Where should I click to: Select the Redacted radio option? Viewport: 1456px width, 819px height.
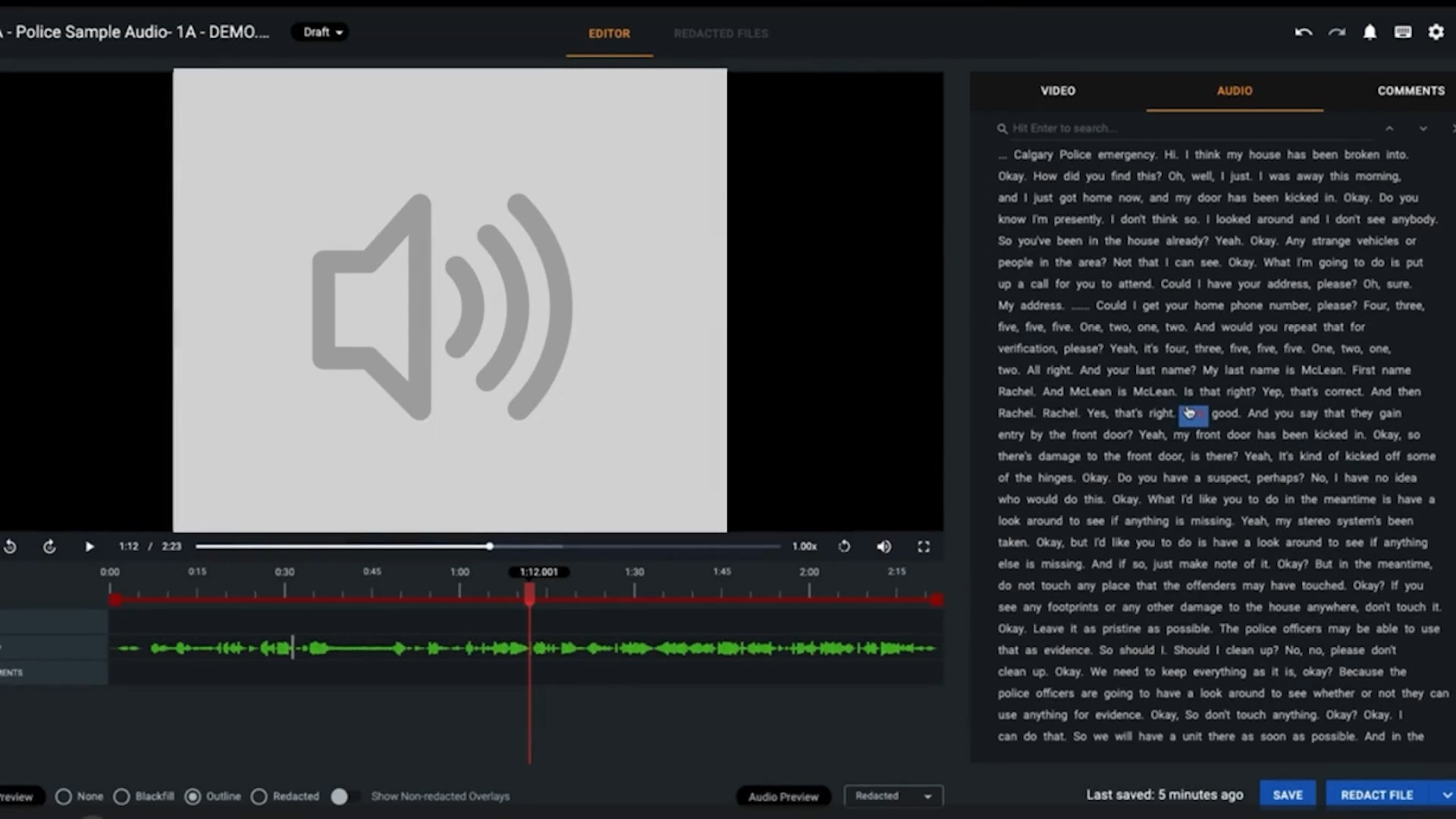[x=259, y=796]
